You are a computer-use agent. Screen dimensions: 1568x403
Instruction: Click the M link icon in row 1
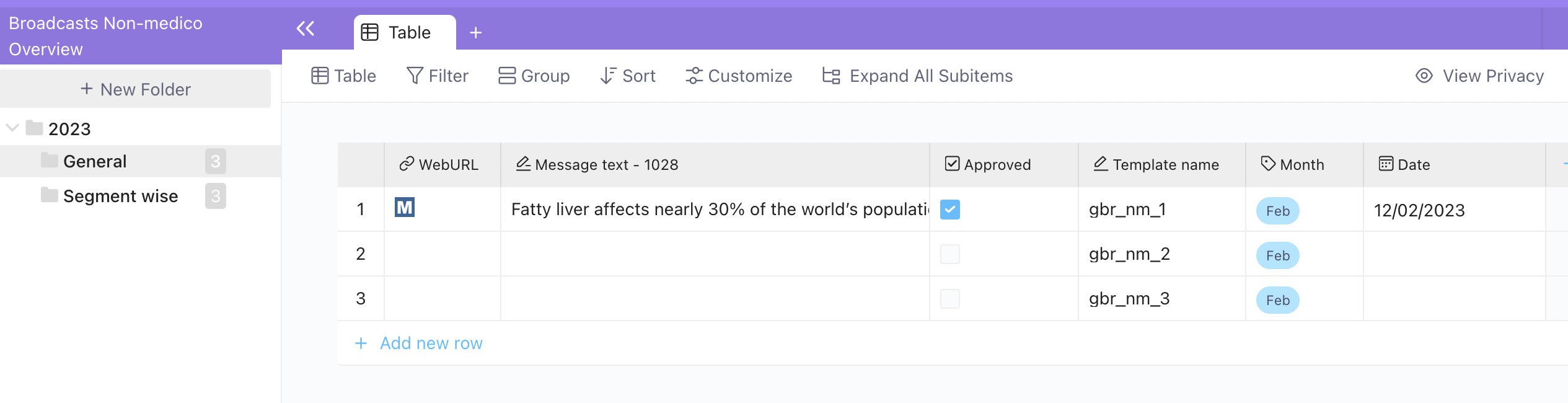click(x=405, y=208)
